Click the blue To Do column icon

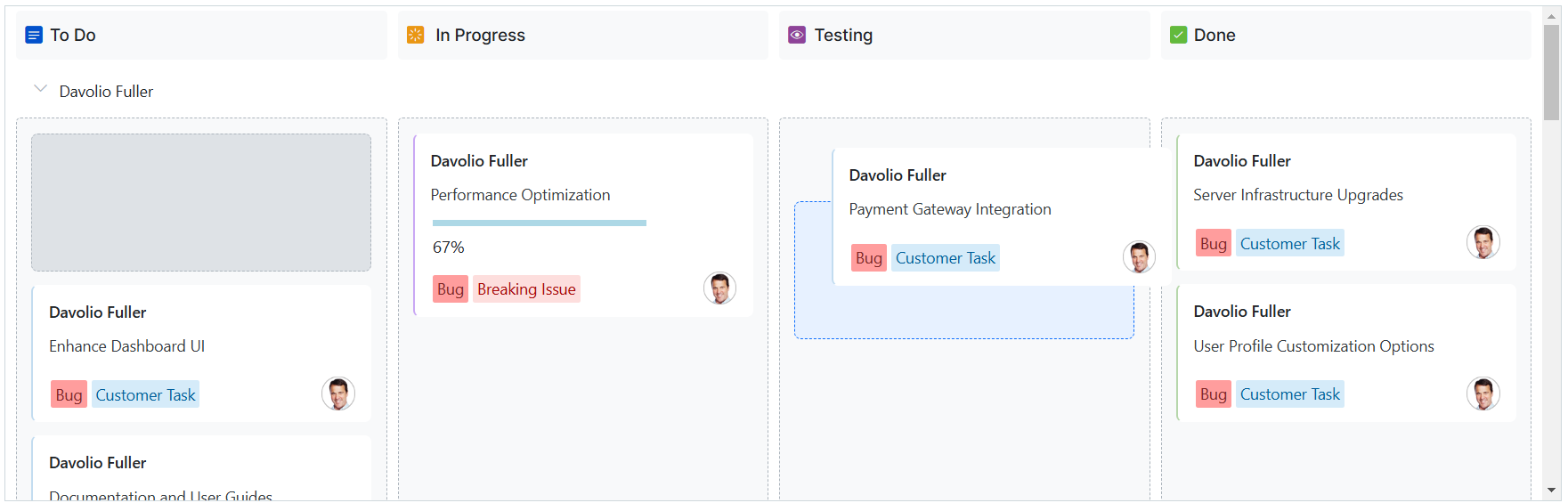[x=34, y=35]
